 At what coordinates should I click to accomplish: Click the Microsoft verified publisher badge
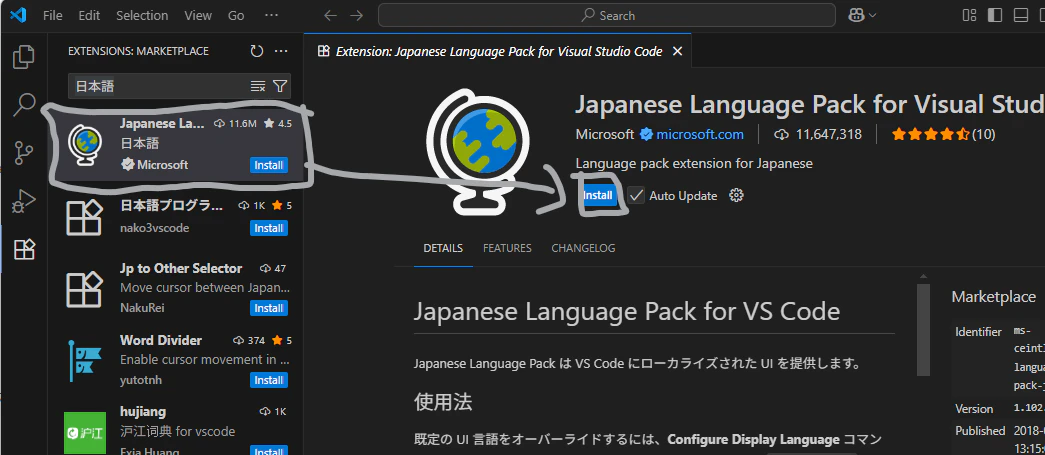(646, 135)
